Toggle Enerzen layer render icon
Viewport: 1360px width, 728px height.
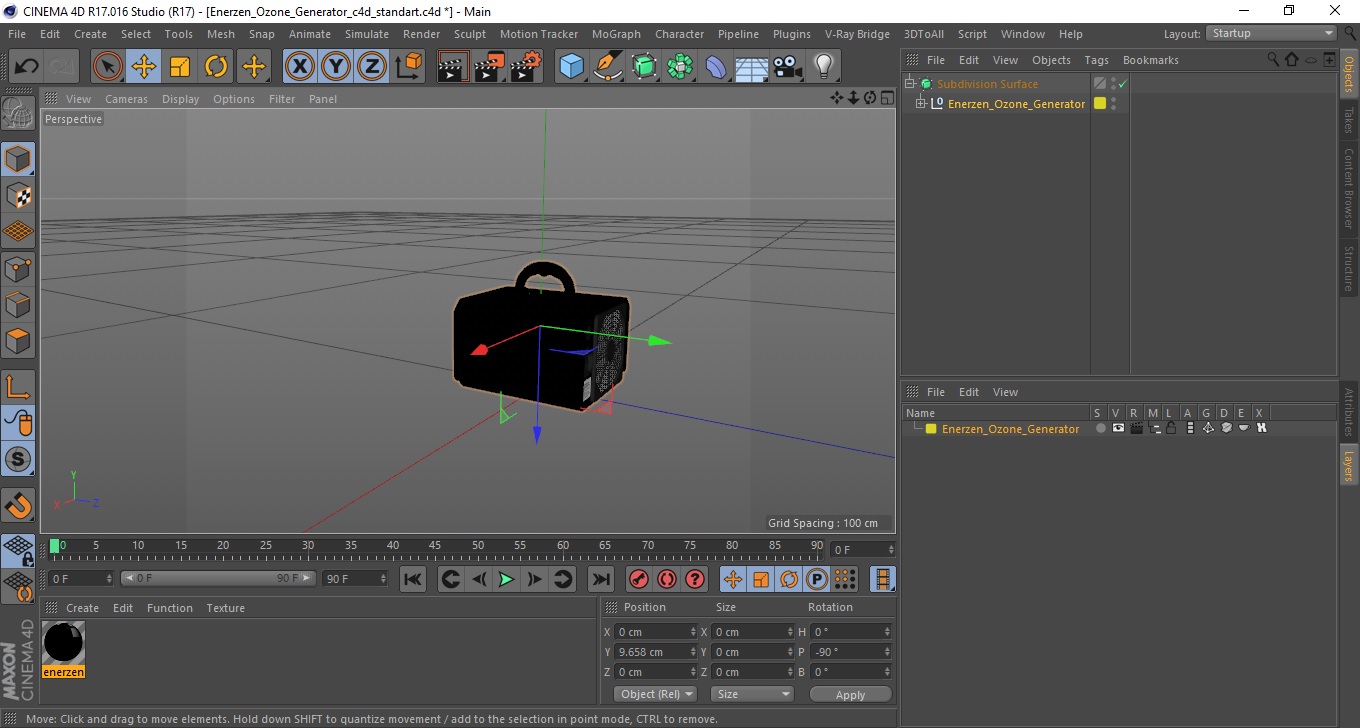pos(1136,428)
